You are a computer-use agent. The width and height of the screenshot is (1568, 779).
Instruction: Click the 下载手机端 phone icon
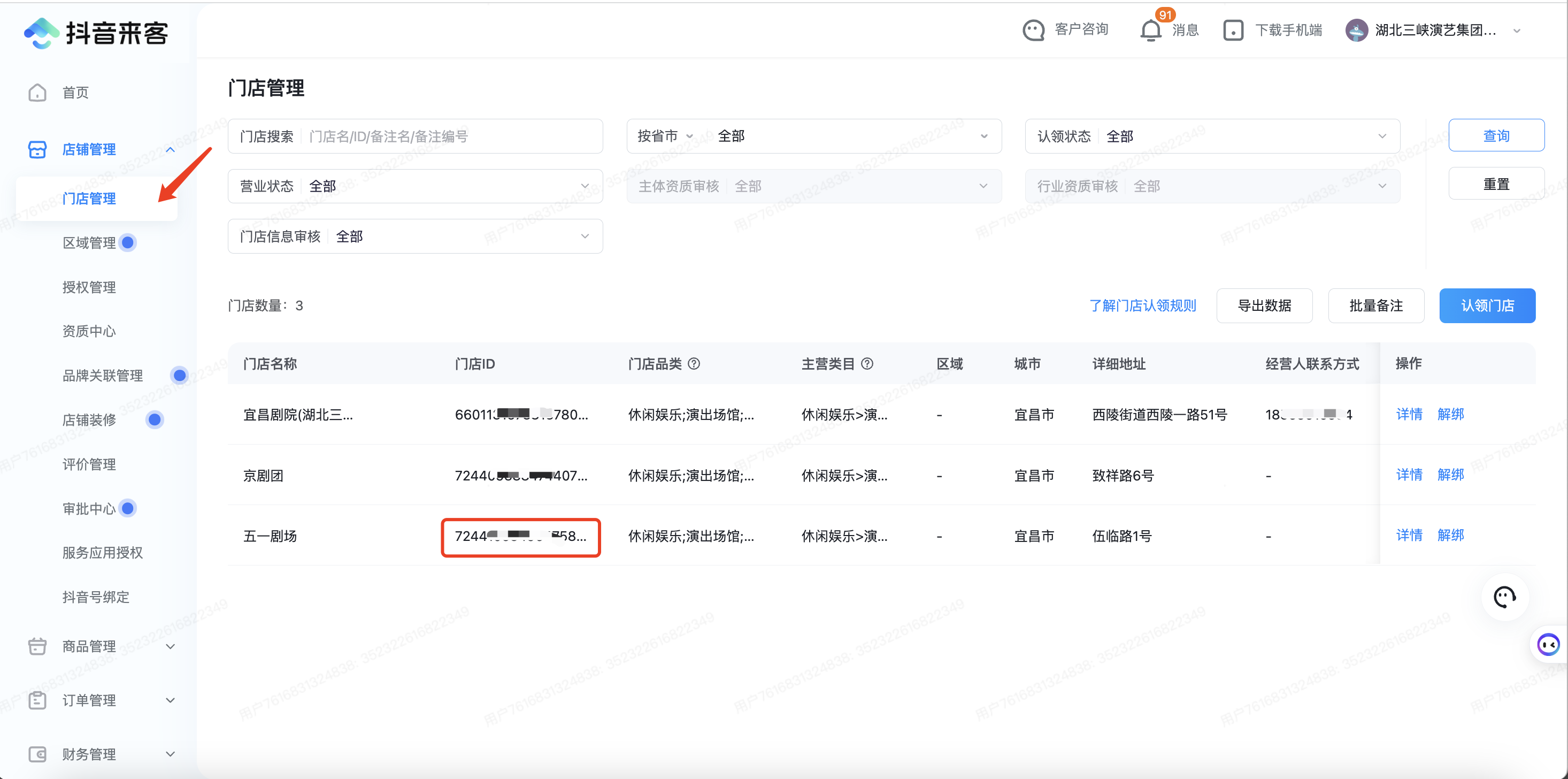pyautogui.click(x=1233, y=30)
